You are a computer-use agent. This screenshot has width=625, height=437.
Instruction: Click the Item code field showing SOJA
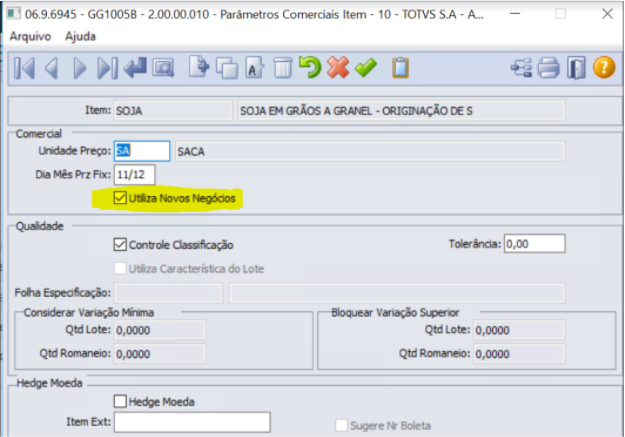click(x=173, y=110)
